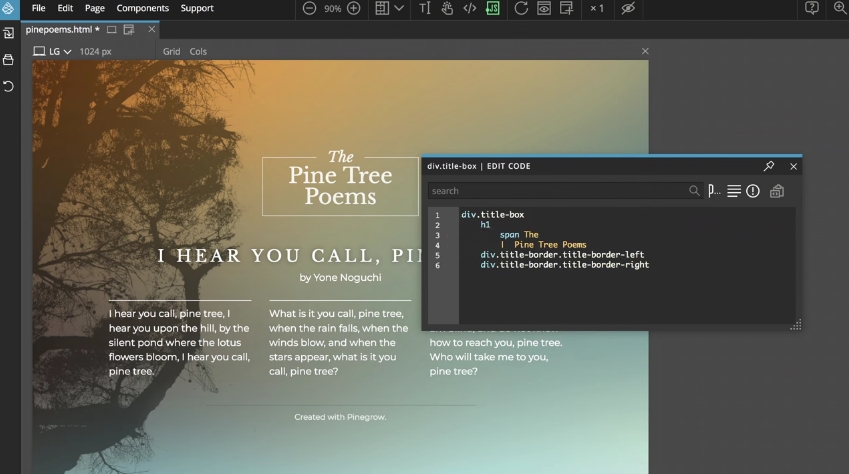
Task: Open the page code editor icon
Action: [x=470, y=8]
